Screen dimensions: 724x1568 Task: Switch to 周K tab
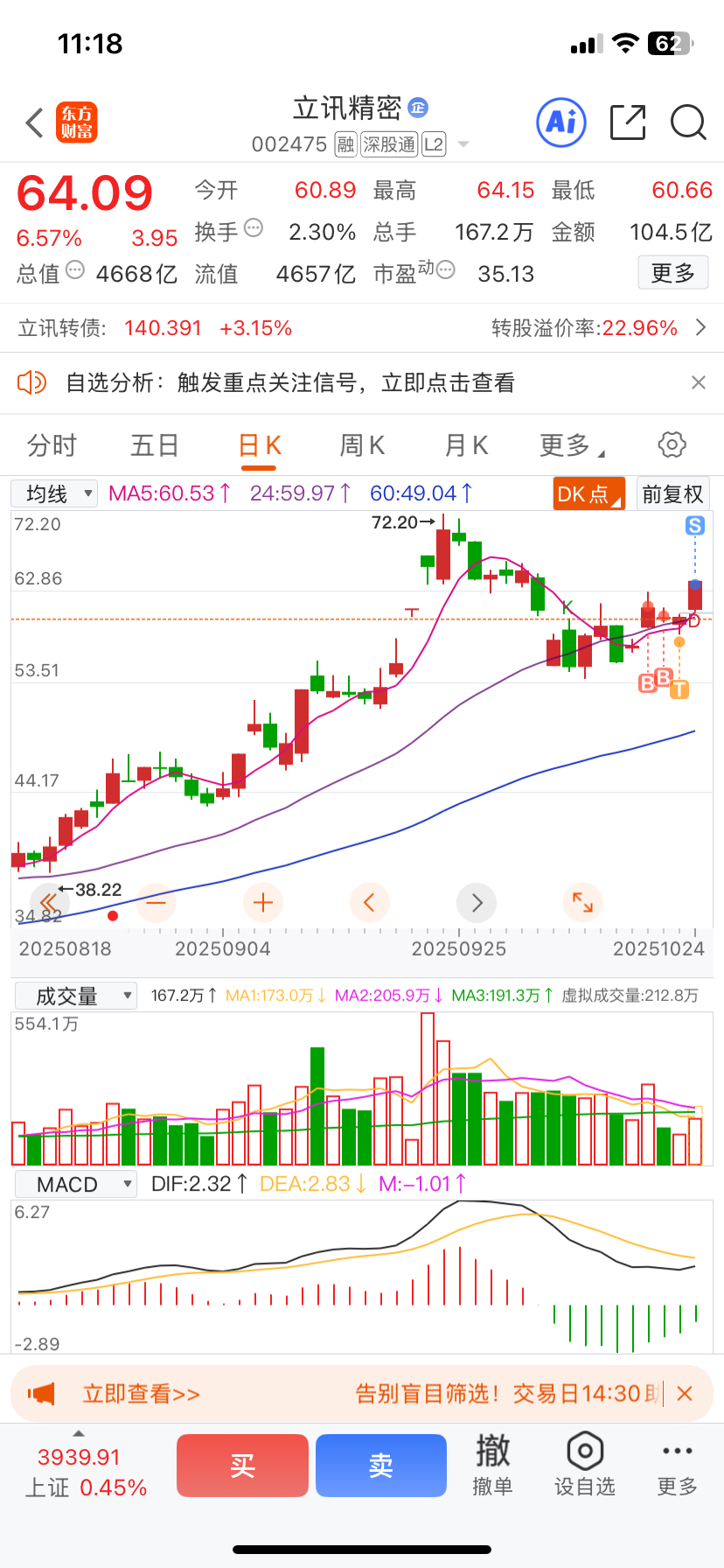(362, 445)
